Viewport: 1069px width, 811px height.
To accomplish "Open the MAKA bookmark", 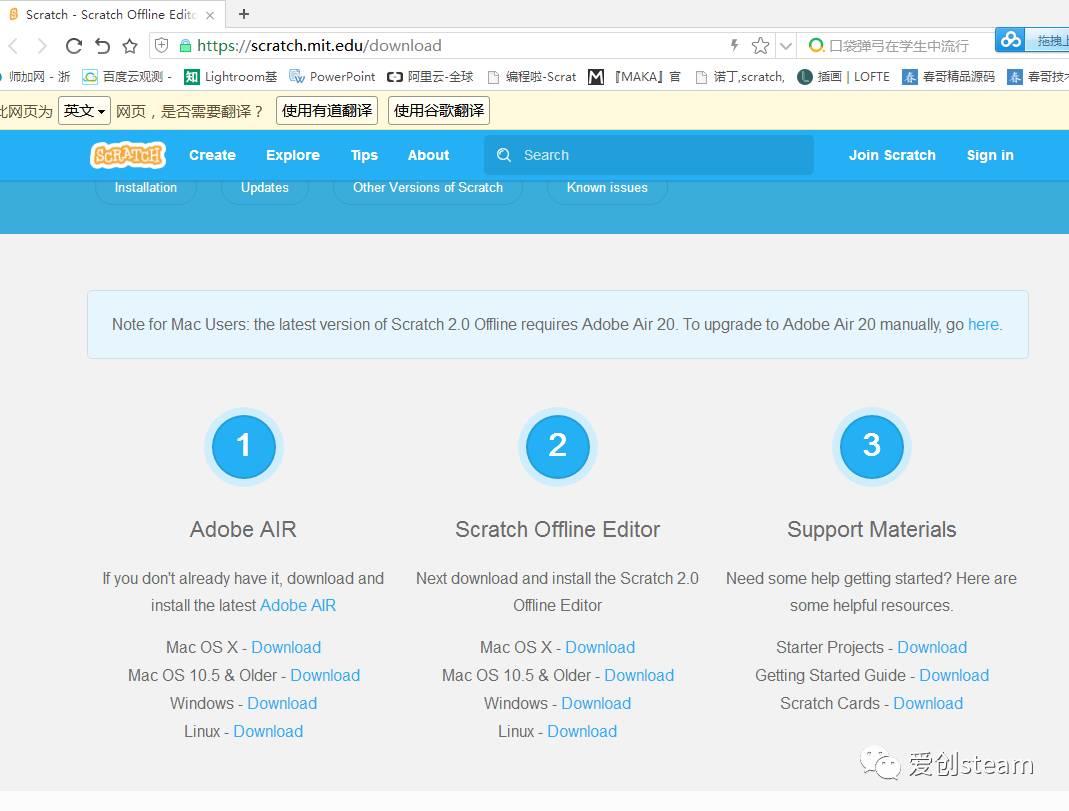I will 635,76.
